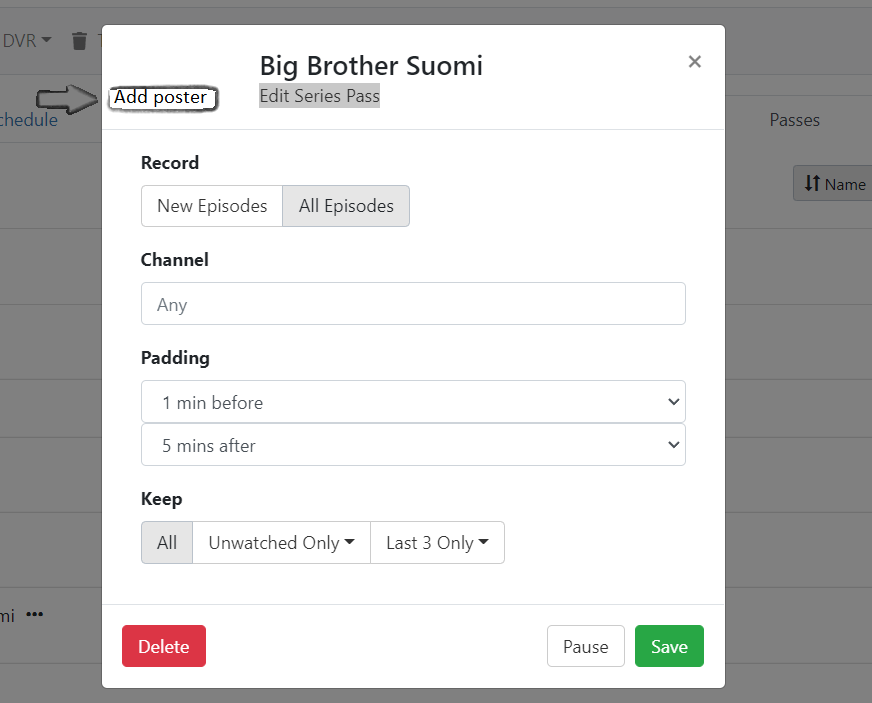Expand the 1 min before padding selector
This screenshot has width=872, height=703.
point(413,402)
